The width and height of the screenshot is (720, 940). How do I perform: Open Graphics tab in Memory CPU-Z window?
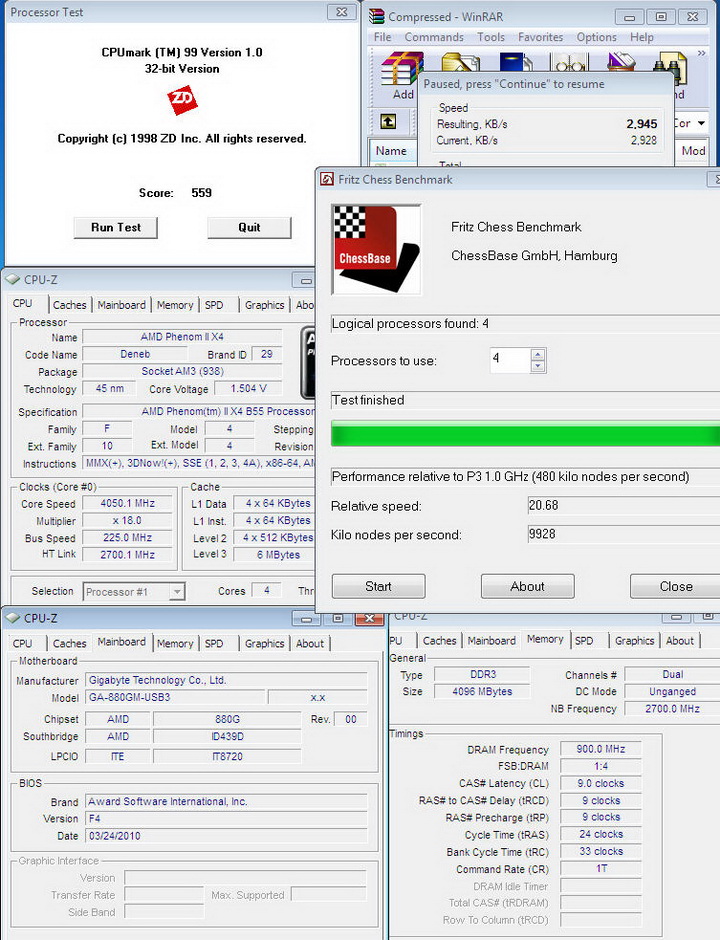(634, 640)
